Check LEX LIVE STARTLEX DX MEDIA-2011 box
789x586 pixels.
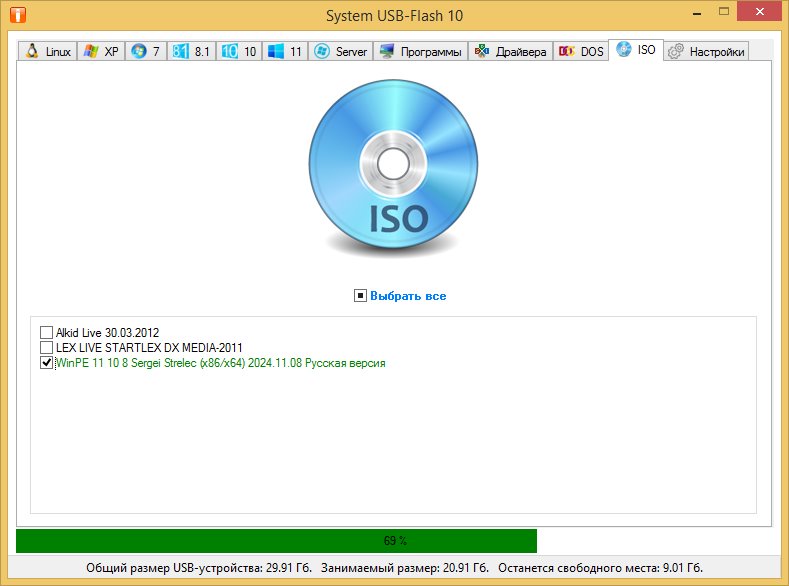(x=47, y=348)
